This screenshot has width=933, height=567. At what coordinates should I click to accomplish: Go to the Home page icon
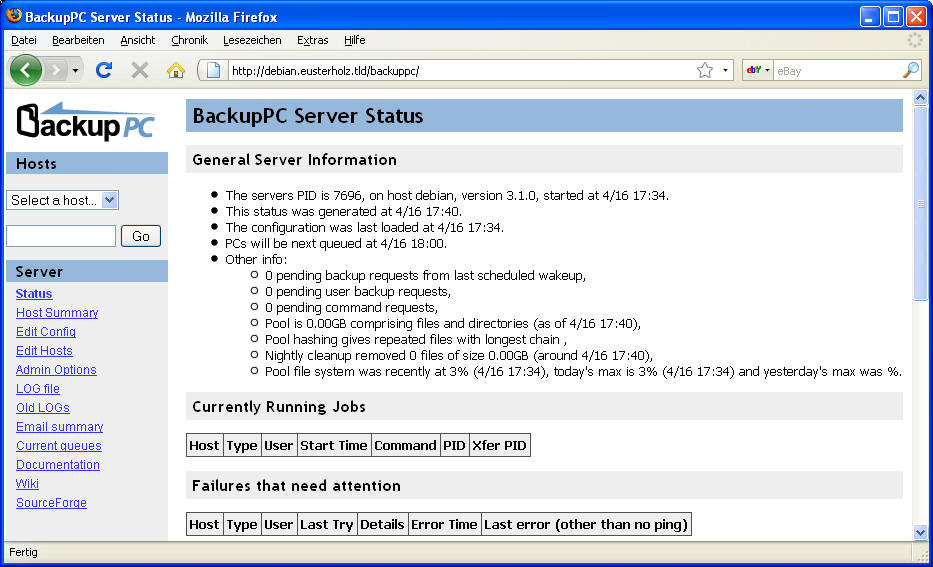(x=176, y=70)
